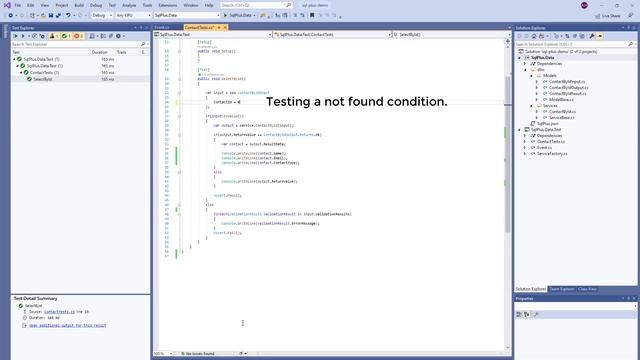Click the Duration column header in Test Explorer
640x360 pixels.
100,52
